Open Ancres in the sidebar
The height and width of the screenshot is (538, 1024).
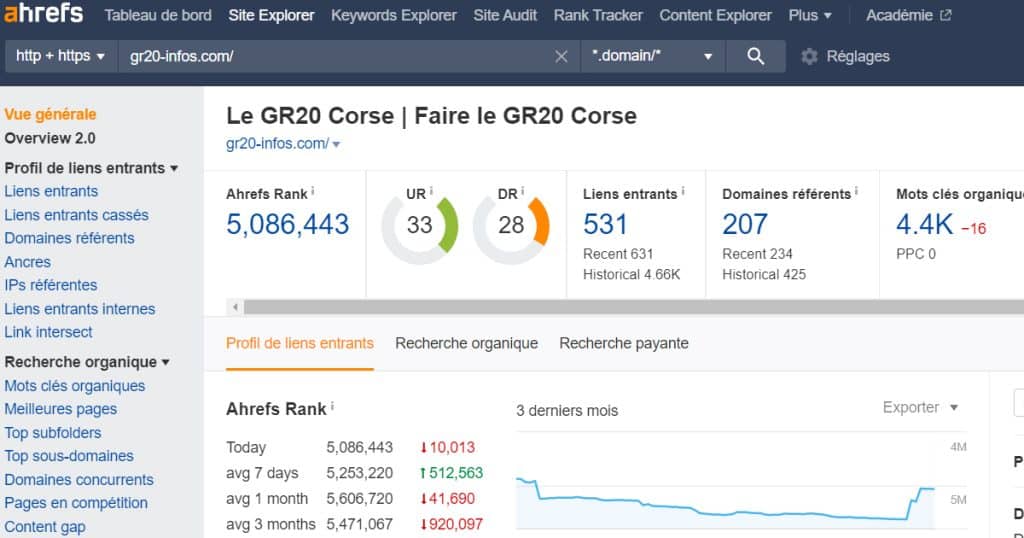pyautogui.click(x=27, y=262)
